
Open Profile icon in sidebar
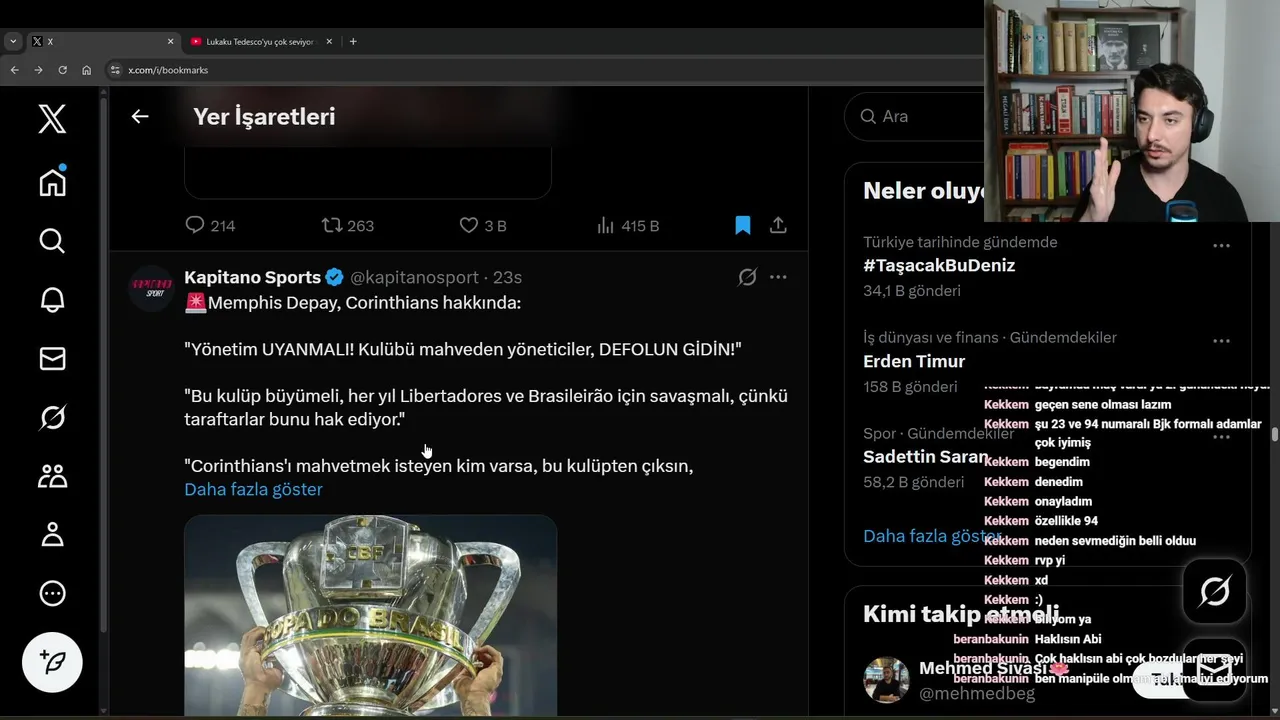(x=52, y=534)
